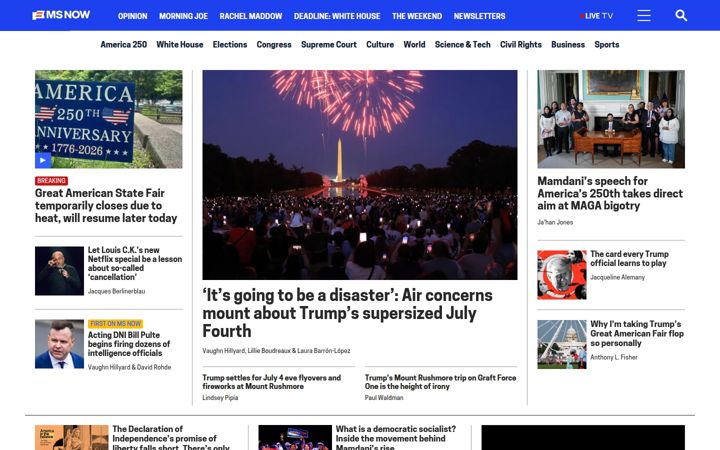720x450 pixels.
Task: Open lead story byline Vaughn Hillyard, Lillie Boudreaux
Action: coord(276,350)
